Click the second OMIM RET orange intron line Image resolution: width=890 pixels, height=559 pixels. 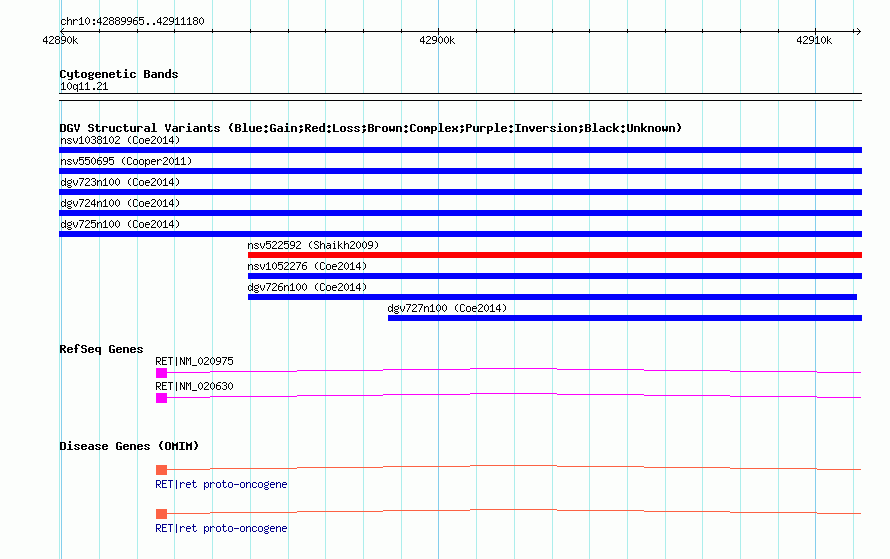point(514,511)
